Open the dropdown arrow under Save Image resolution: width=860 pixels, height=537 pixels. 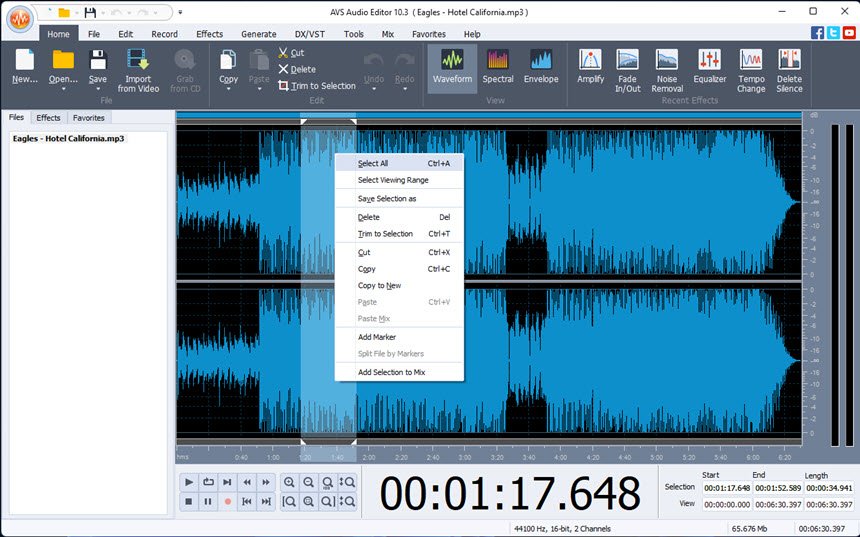pyautogui.click(x=98, y=89)
